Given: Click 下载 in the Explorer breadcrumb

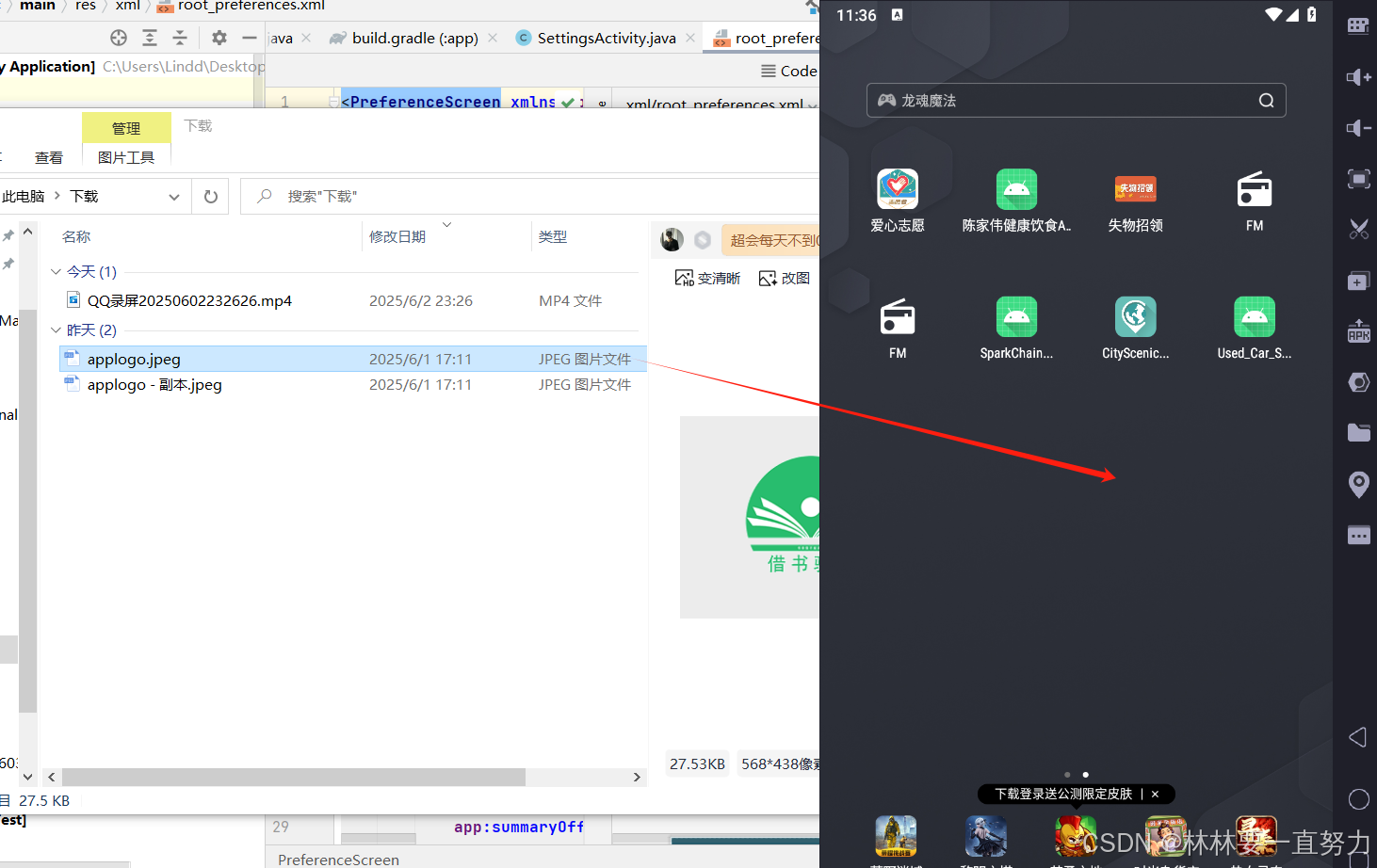Looking at the screenshot, I should click(x=84, y=197).
